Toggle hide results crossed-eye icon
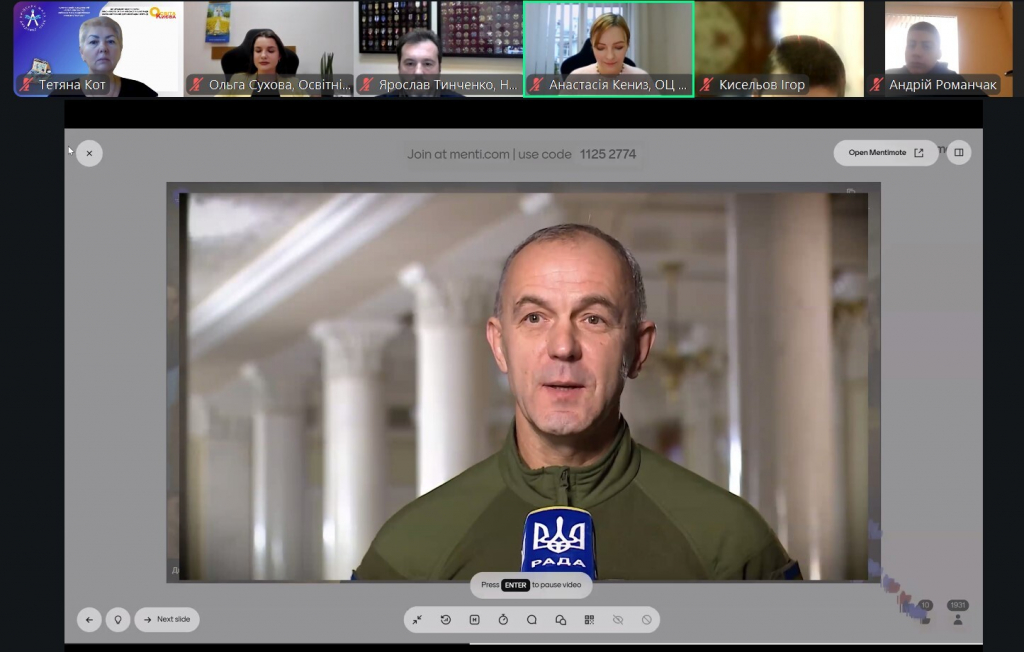This screenshot has width=1024, height=652. click(618, 620)
